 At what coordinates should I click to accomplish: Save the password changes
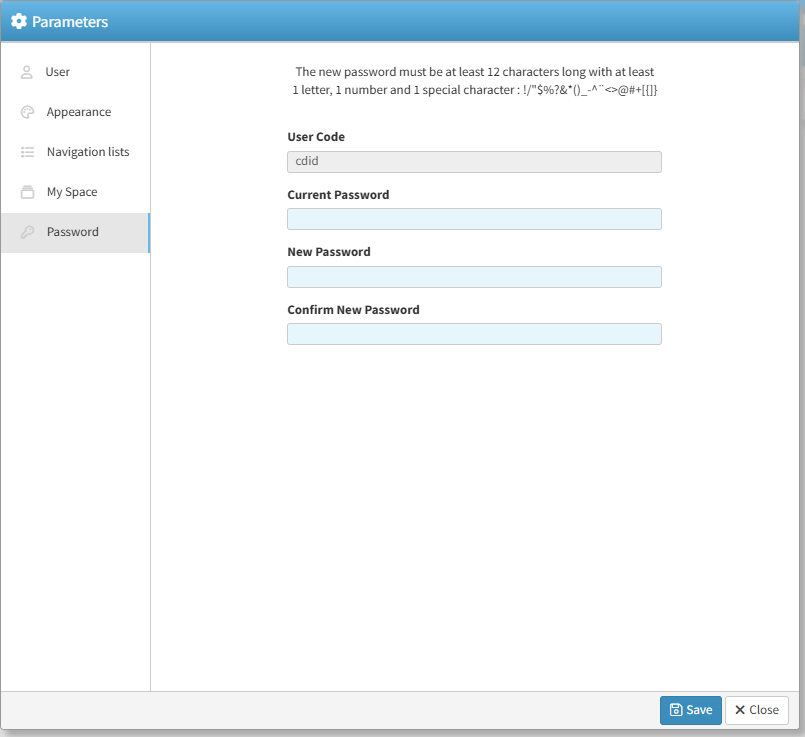coord(691,710)
